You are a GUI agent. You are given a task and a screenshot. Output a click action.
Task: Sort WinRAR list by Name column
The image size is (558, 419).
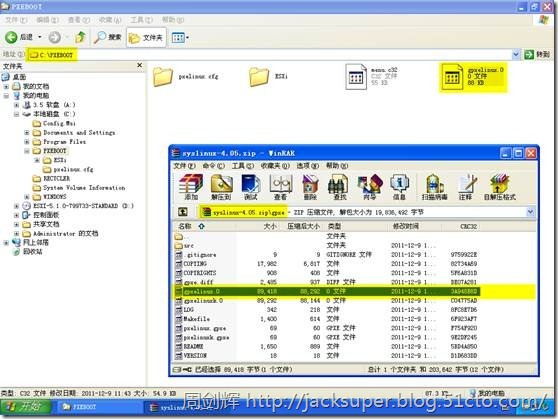tap(205, 226)
